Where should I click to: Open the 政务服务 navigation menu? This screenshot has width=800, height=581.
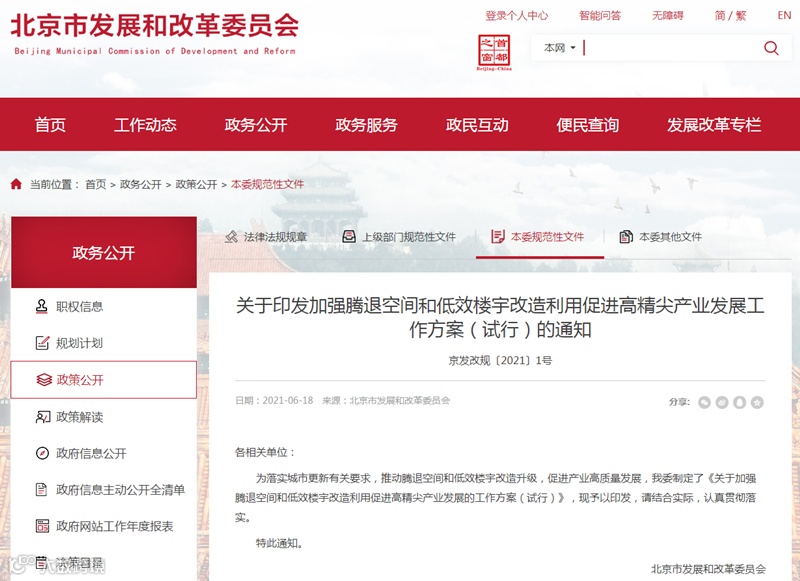366,125
